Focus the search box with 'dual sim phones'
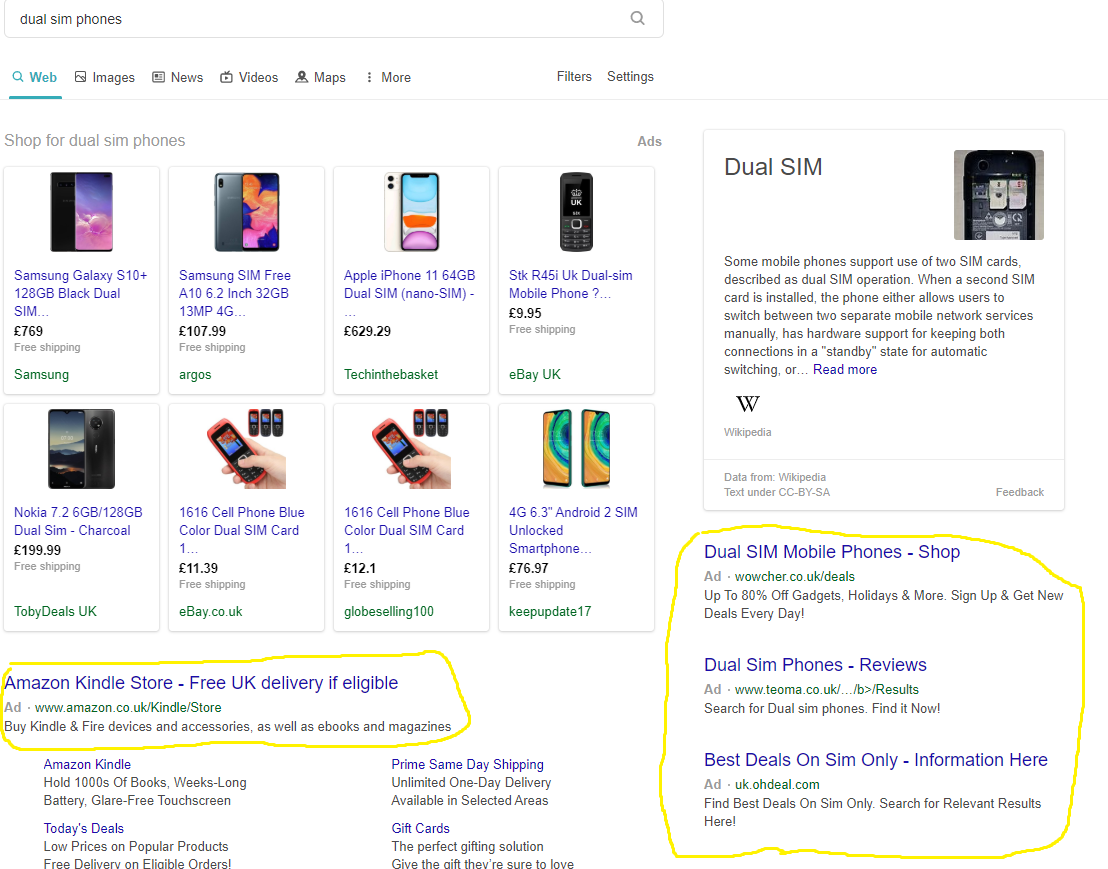The width and height of the screenshot is (1108, 869). [334, 19]
